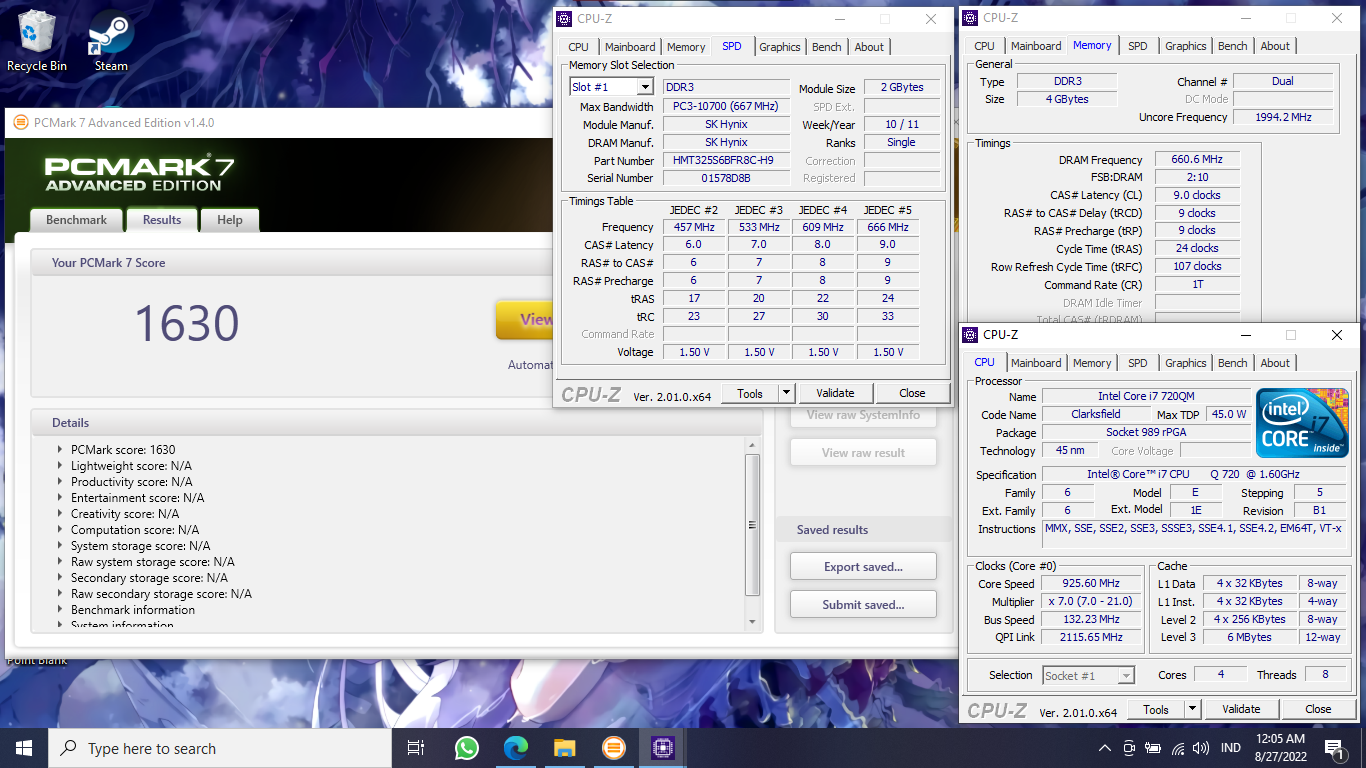Open WhatsApp from the taskbar
The image size is (1366, 768).
tap(466, 748)
